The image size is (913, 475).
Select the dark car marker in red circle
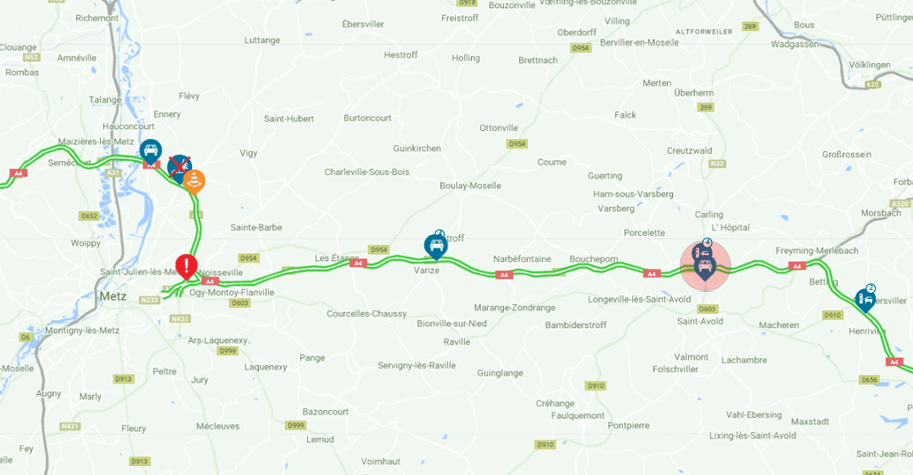click(705, 268)
